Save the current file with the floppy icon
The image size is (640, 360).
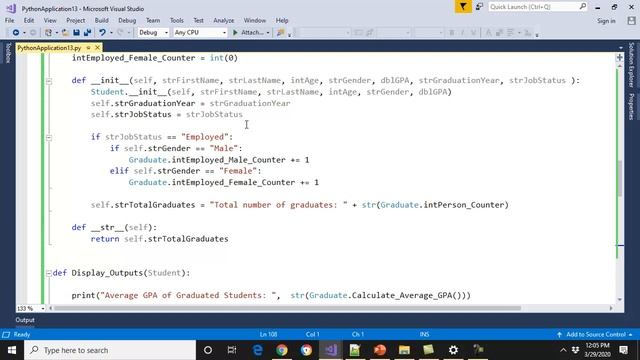point(76,32)
